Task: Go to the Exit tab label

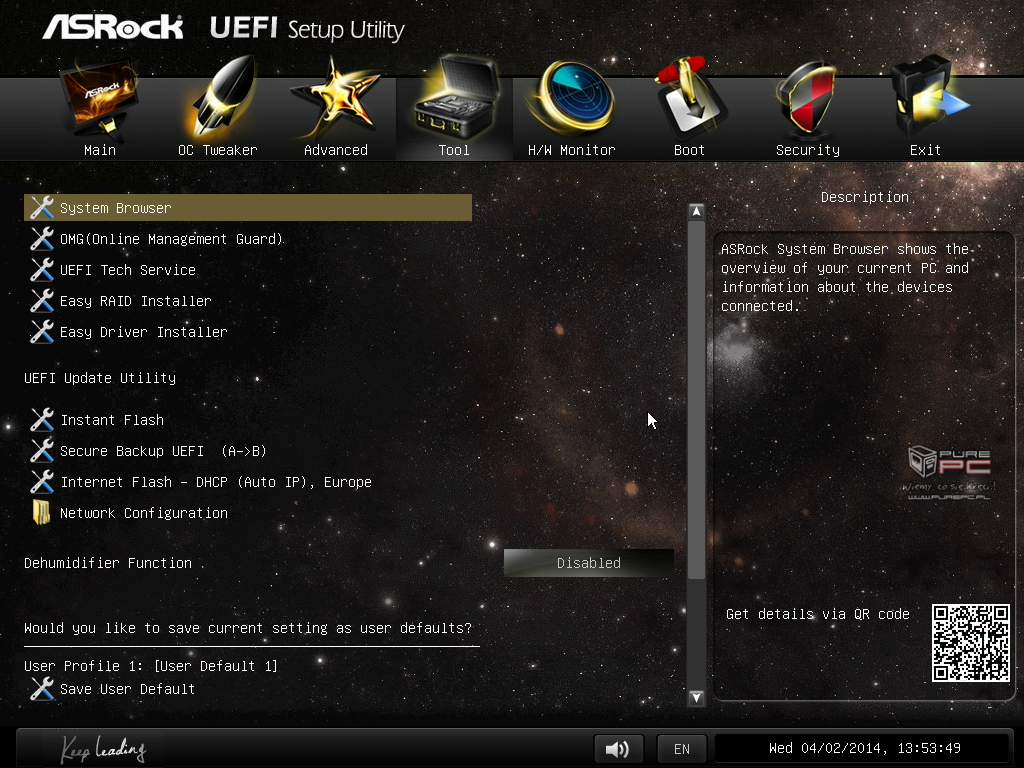Action: pos(925,150)
